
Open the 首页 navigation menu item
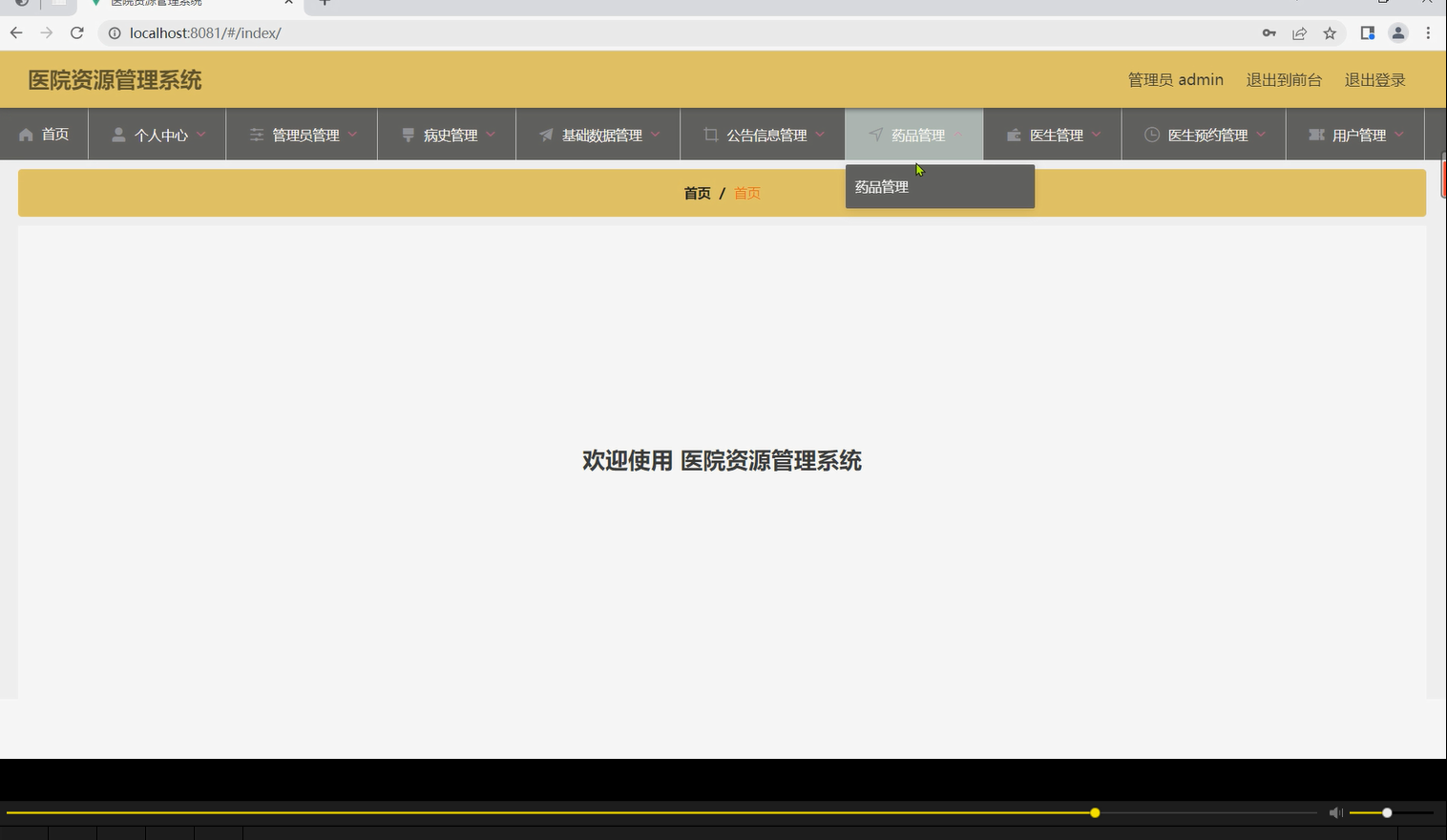[44, 135]
